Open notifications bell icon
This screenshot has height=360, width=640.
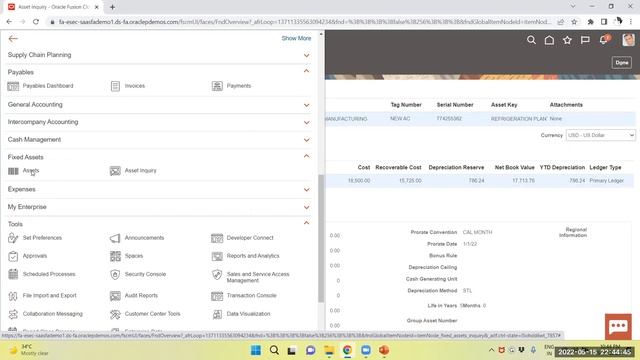point(604,40)
